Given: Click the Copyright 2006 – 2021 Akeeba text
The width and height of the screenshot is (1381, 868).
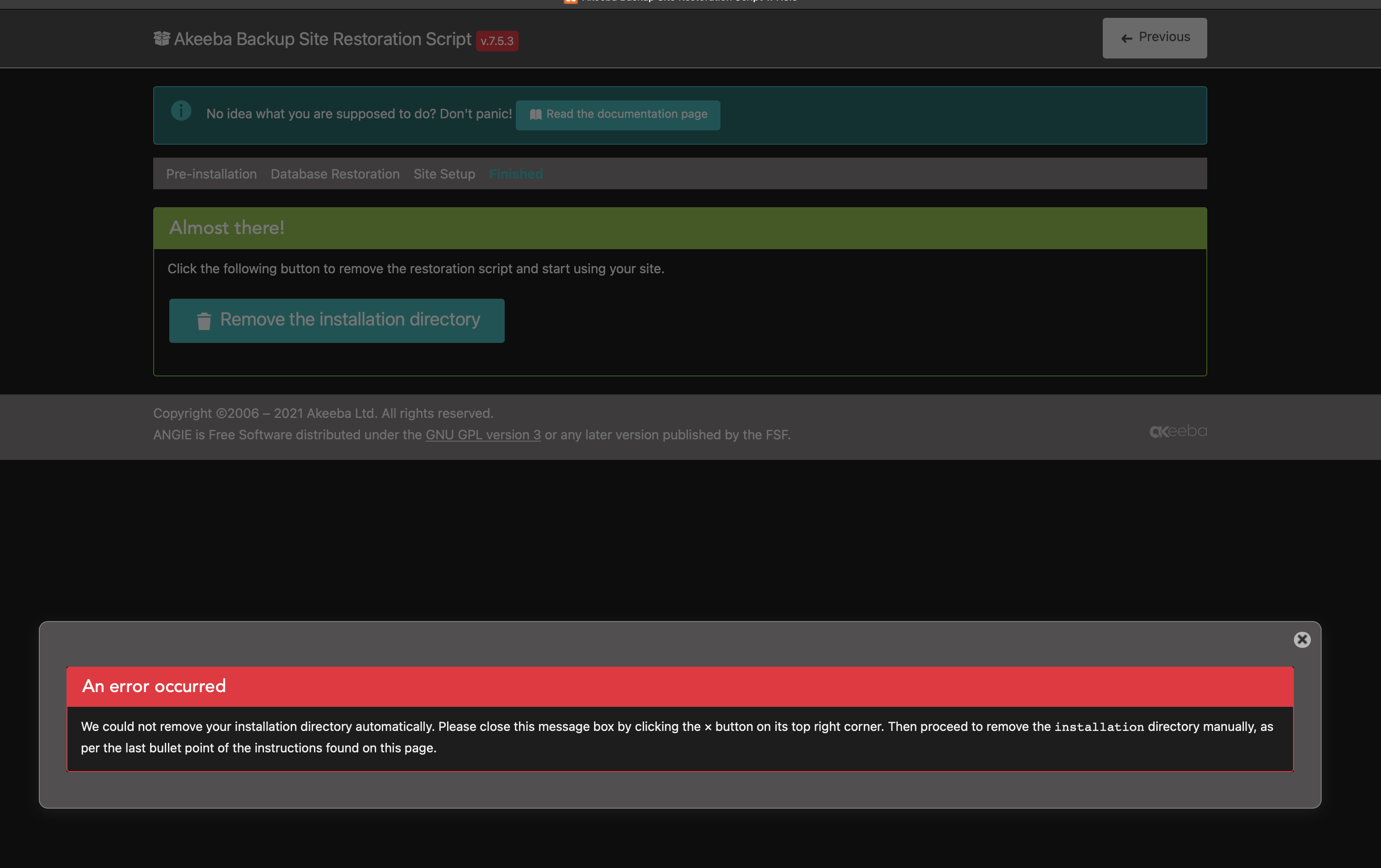Looking at the screenshot, I should pos(323,413).
